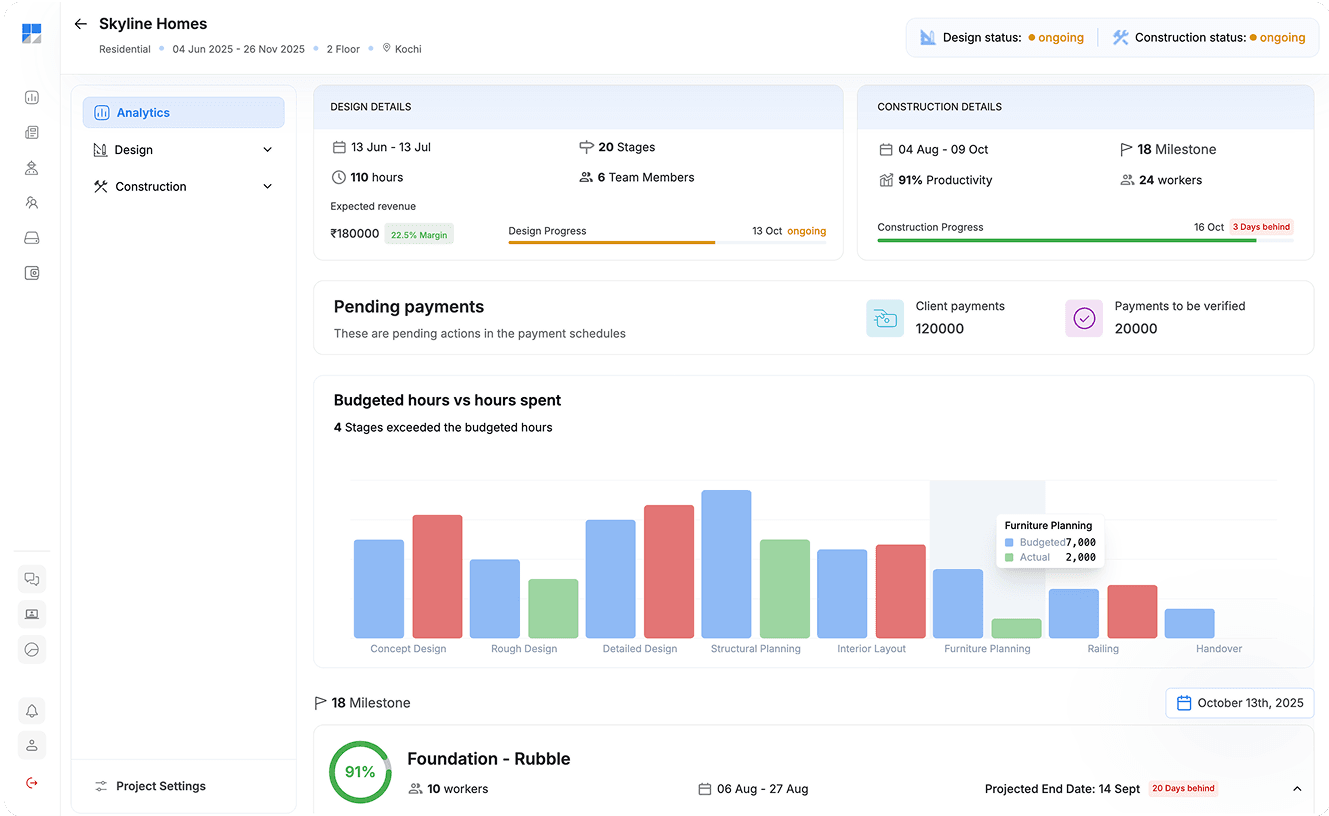Click the orange Design Progress bar
Image resolution: width=1329 pixels, height=816 pixels.
coord(611,243)
